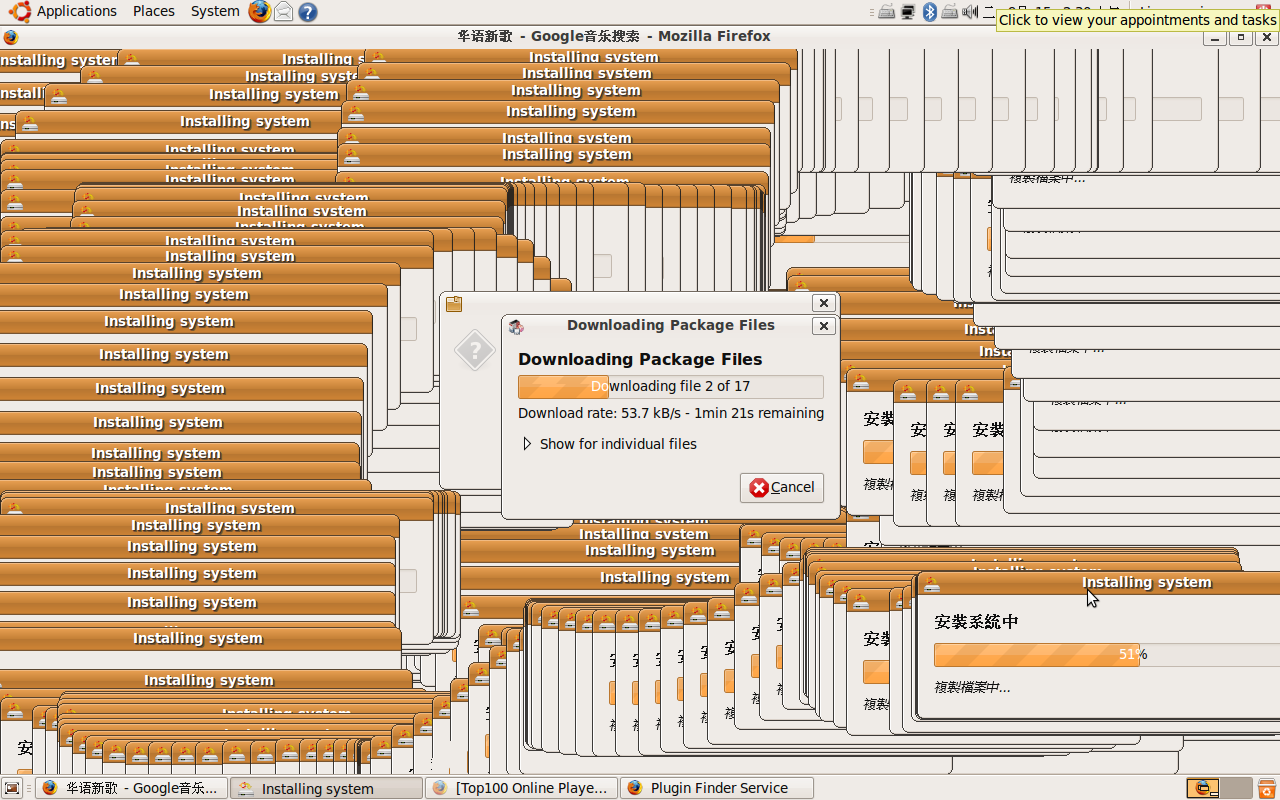Open the Applications menu
The width and height of the screenshot is (1280, 800).
pyautogui.click(x=76, y=11)
